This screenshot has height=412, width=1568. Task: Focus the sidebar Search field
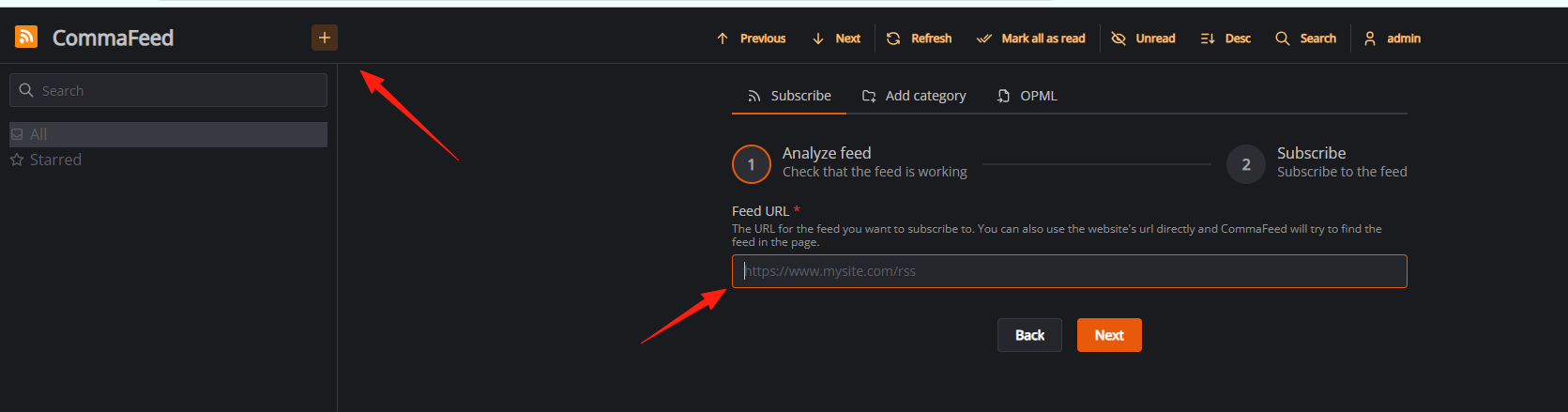[169, 90]
